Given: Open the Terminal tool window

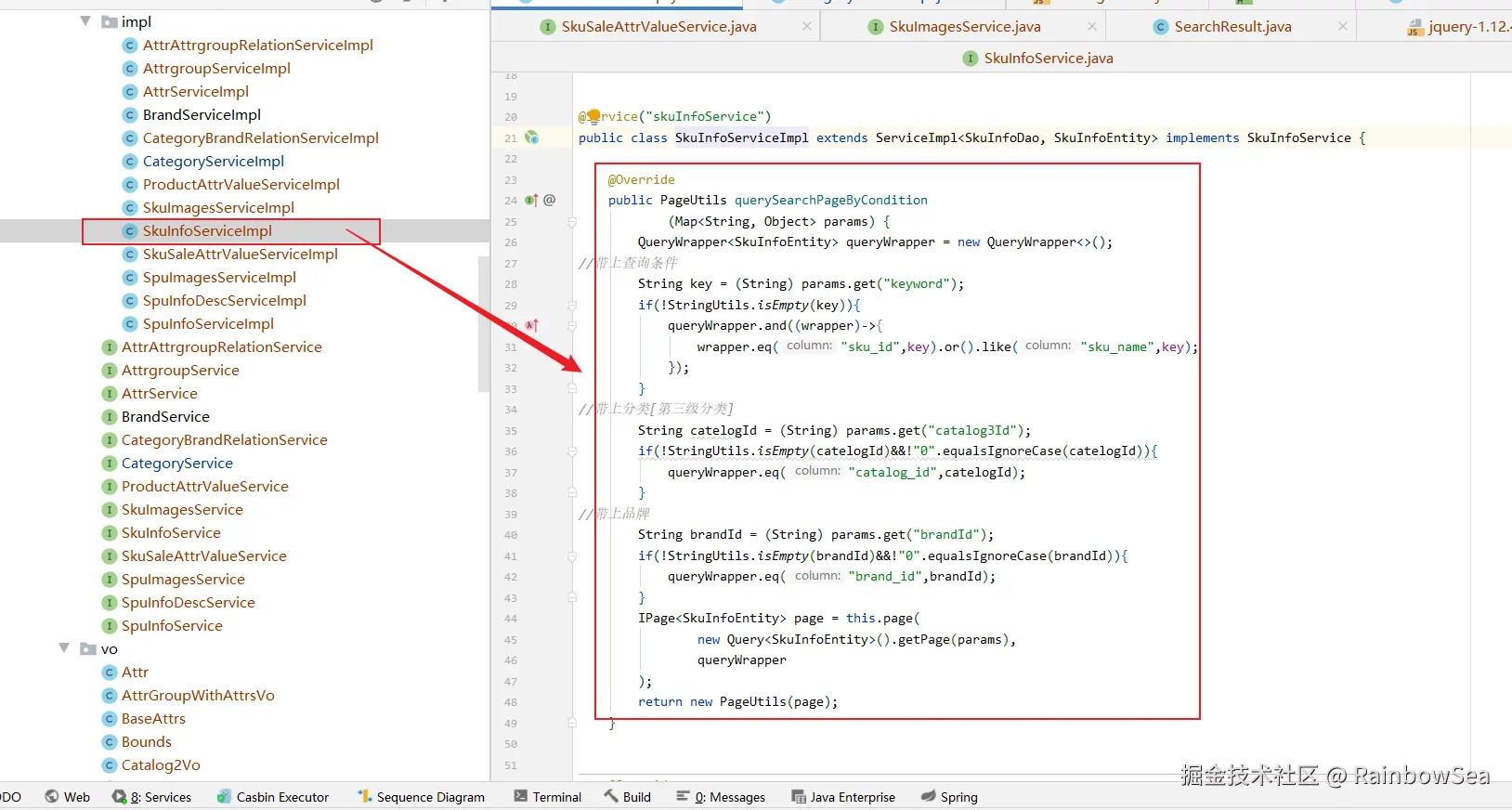Looking at the screenshot, I should [x=548, y=797].
